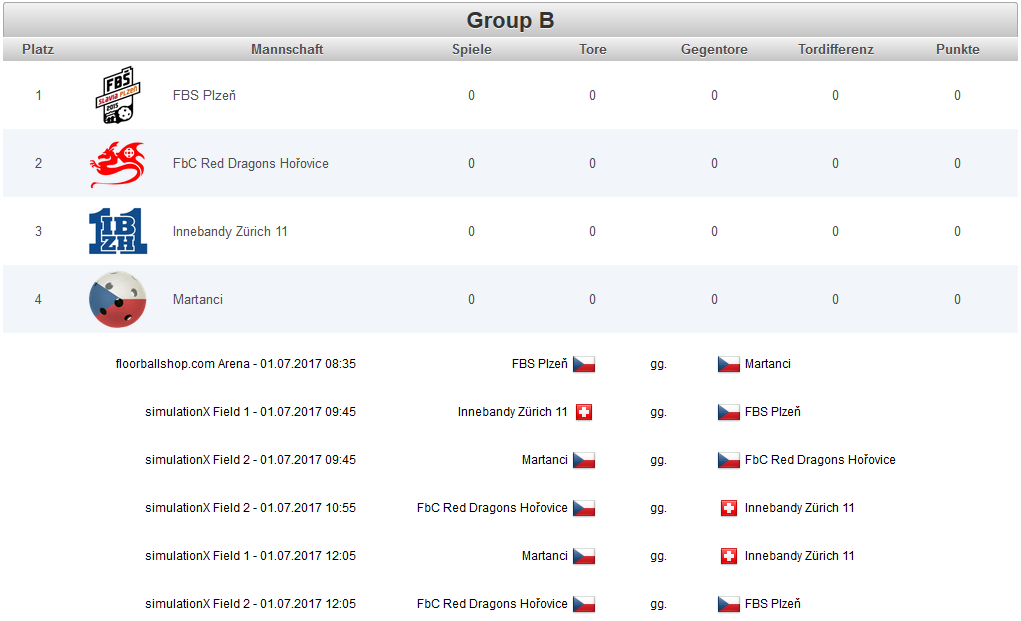This screenshot has height=621, width=1021.
Task: Click Czech flag beside FBS Plzeň in last match
Action: coord(729,604)
